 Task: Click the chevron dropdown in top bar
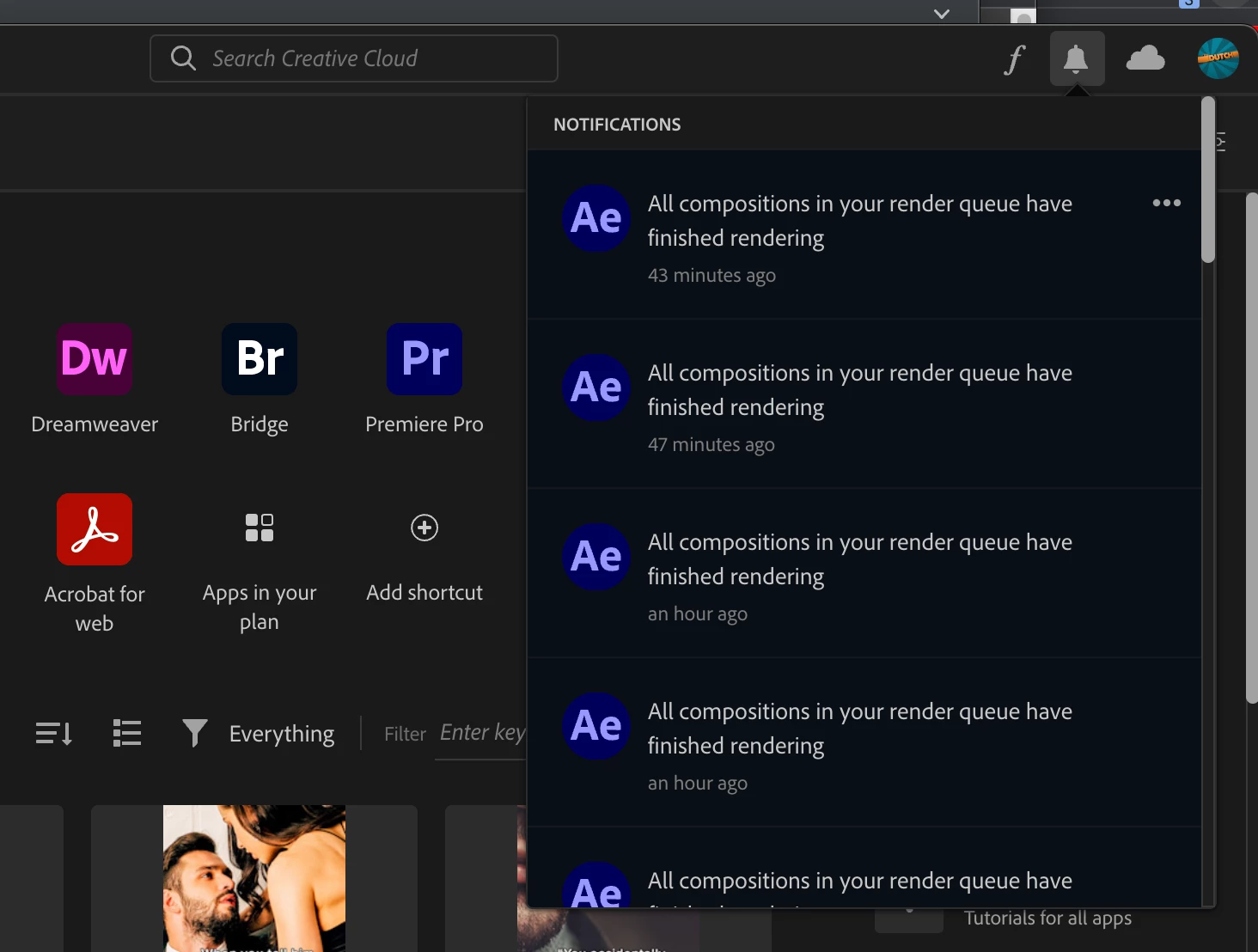pyautogui.click(x=942, y=14)
